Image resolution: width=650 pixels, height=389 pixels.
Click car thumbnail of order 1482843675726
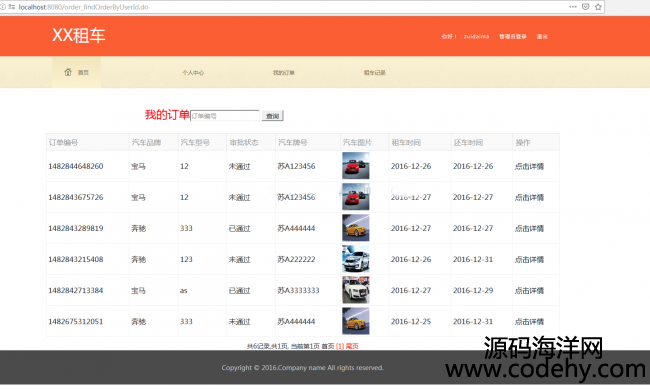click(356, 197)
